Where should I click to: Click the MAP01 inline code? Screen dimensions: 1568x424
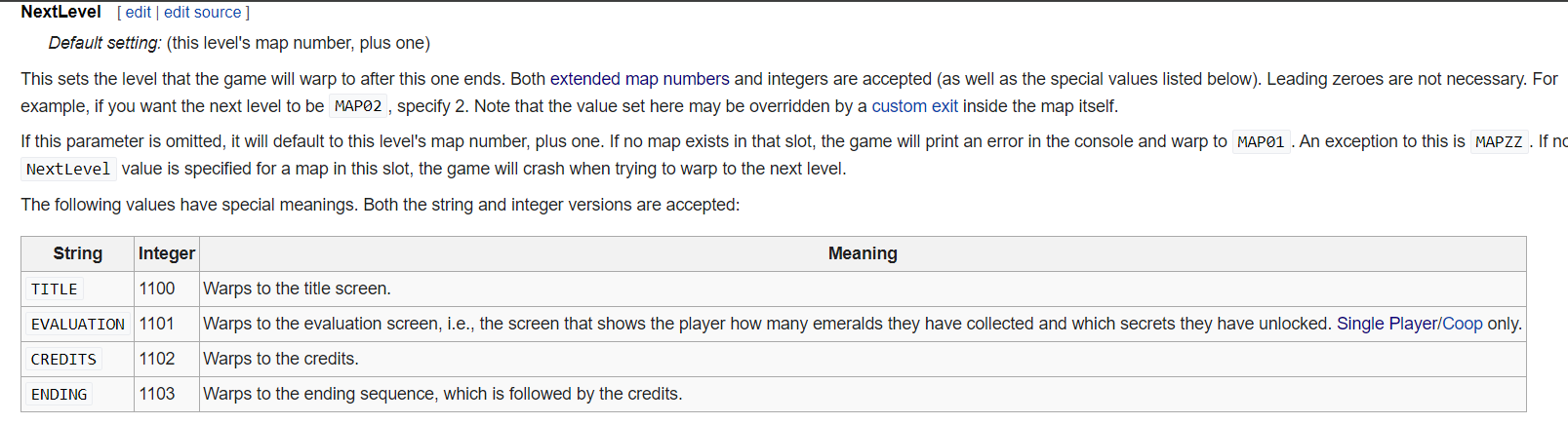(1261, 142)
